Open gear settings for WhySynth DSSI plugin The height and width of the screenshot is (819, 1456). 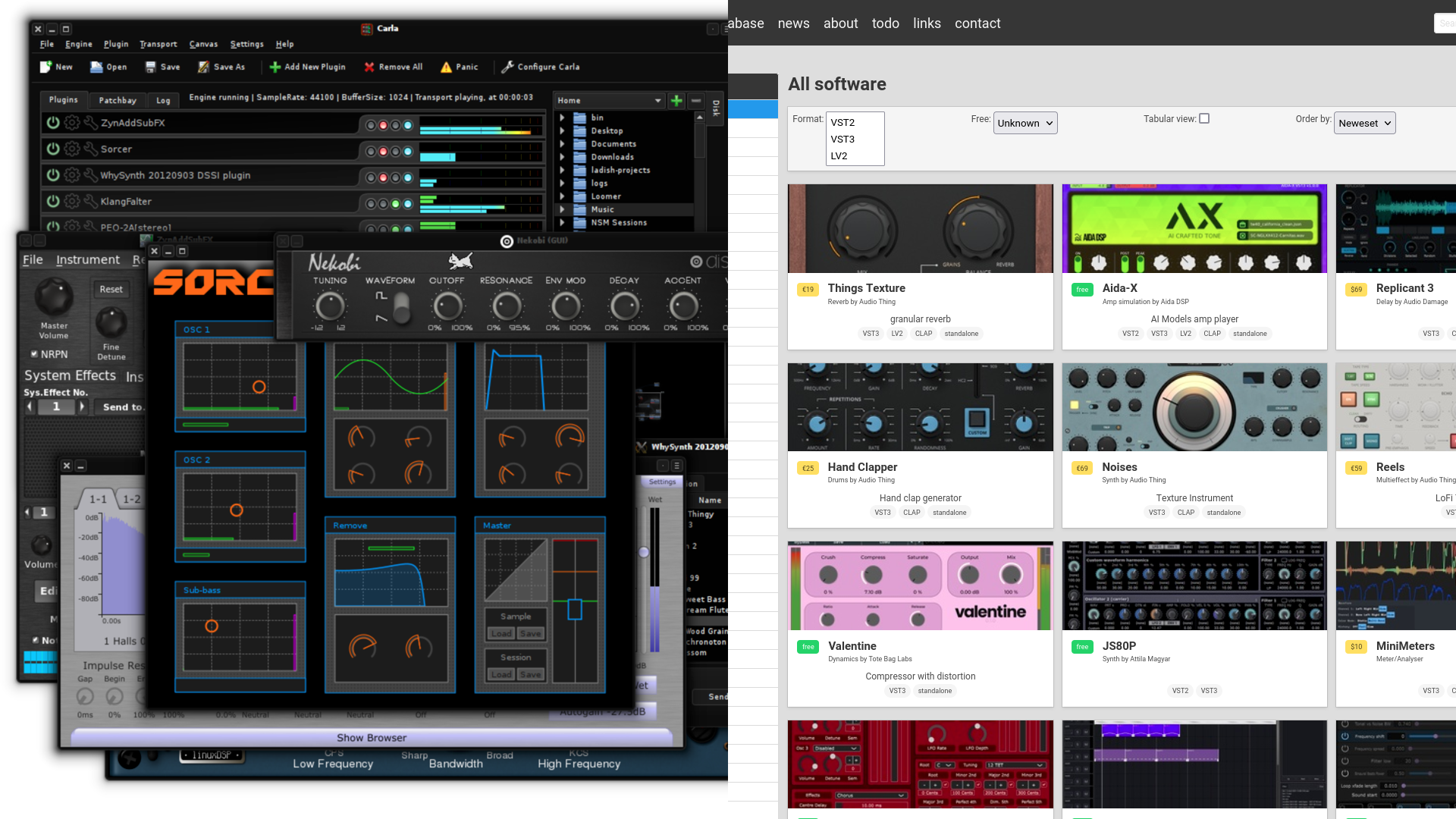coord(72,175)
